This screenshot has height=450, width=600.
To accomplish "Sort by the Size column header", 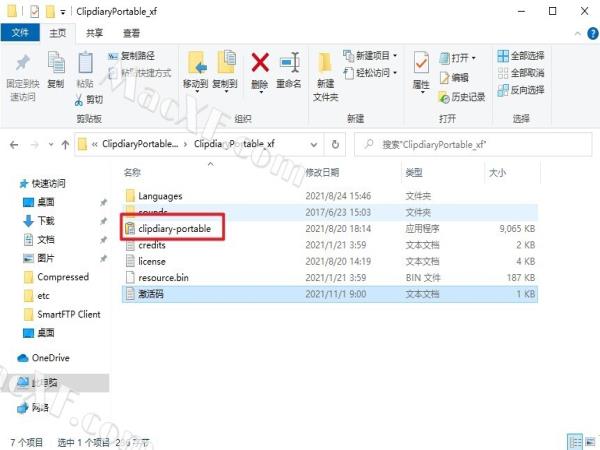I will (497, 173).
